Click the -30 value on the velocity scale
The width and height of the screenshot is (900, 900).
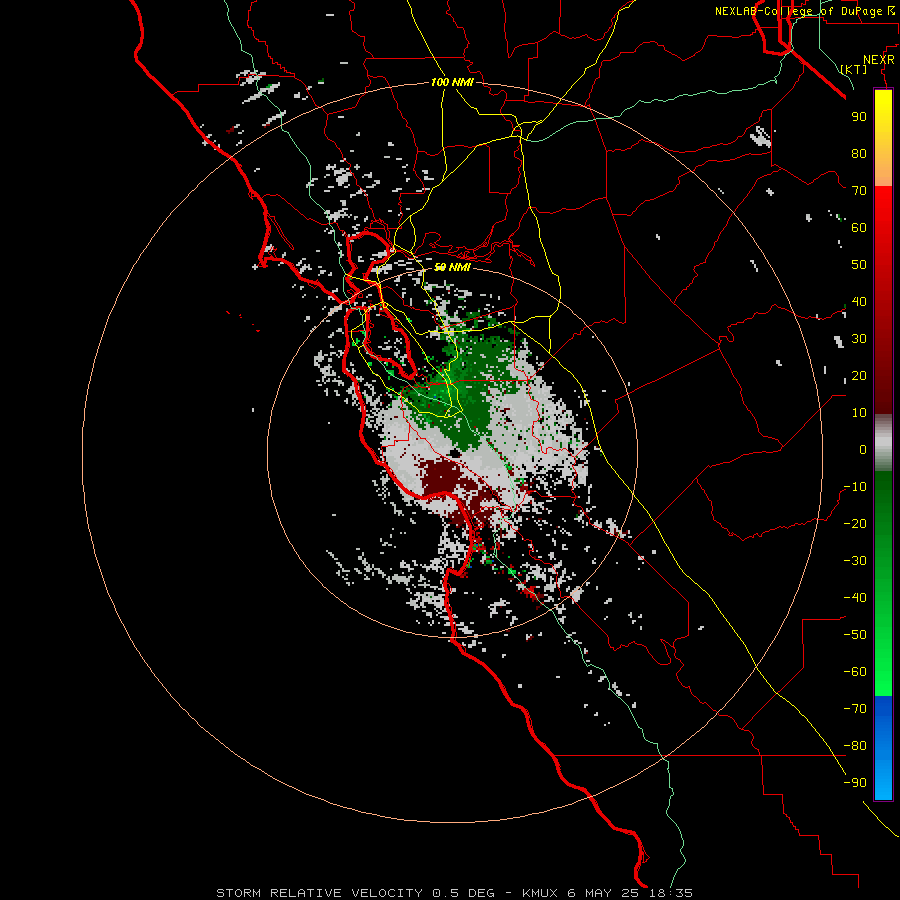[855, 561]
